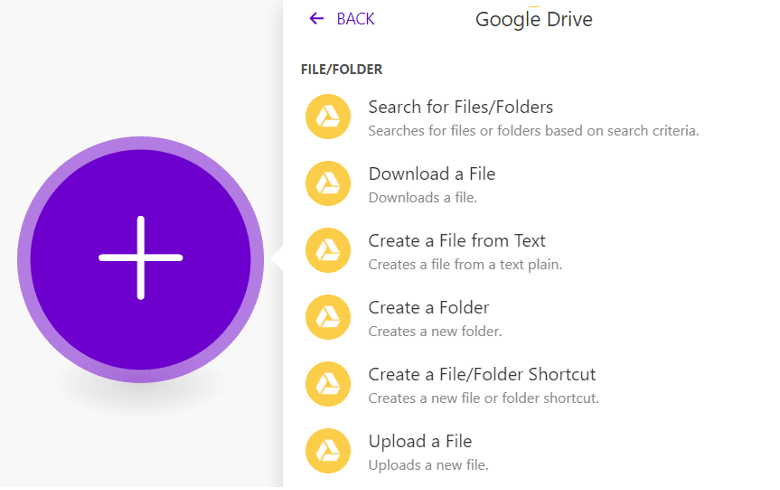Select the Search for Files/Folders module
This screenshot has height=490, width=780.
pos(460,107)
